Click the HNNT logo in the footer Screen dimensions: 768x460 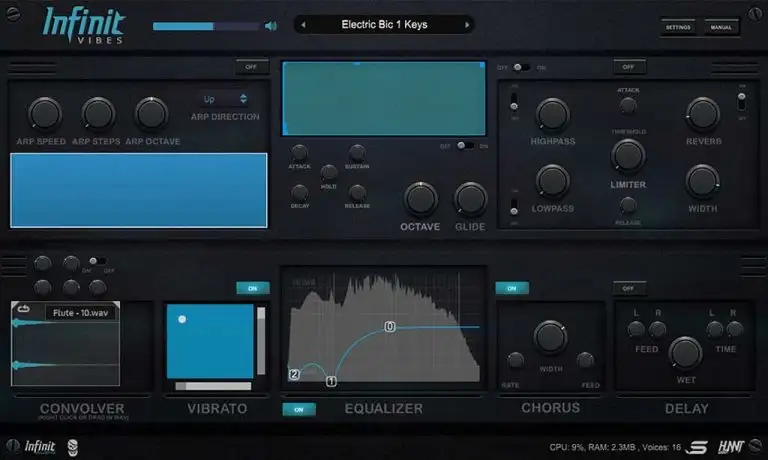tap(731, 446)
